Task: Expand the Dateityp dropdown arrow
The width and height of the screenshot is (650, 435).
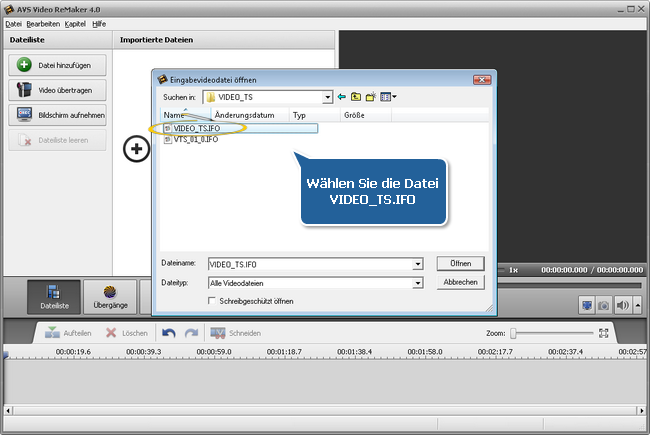Action: click(x=418, y=283)
